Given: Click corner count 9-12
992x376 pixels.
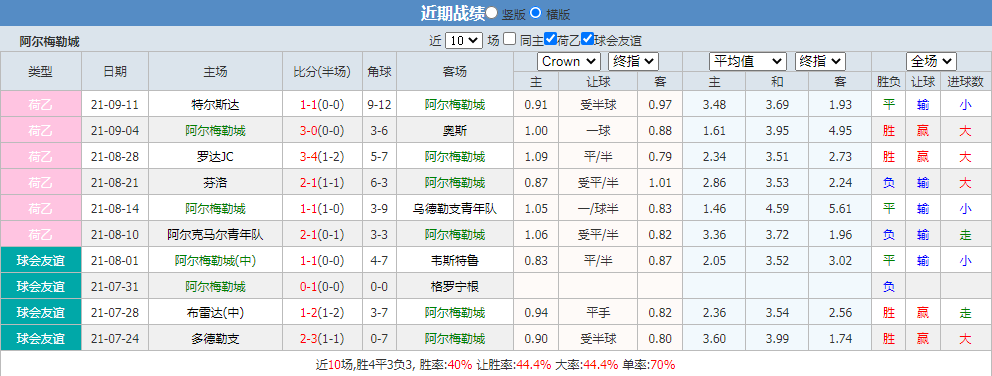Looking at the screenshot, I should click(380, 105).
